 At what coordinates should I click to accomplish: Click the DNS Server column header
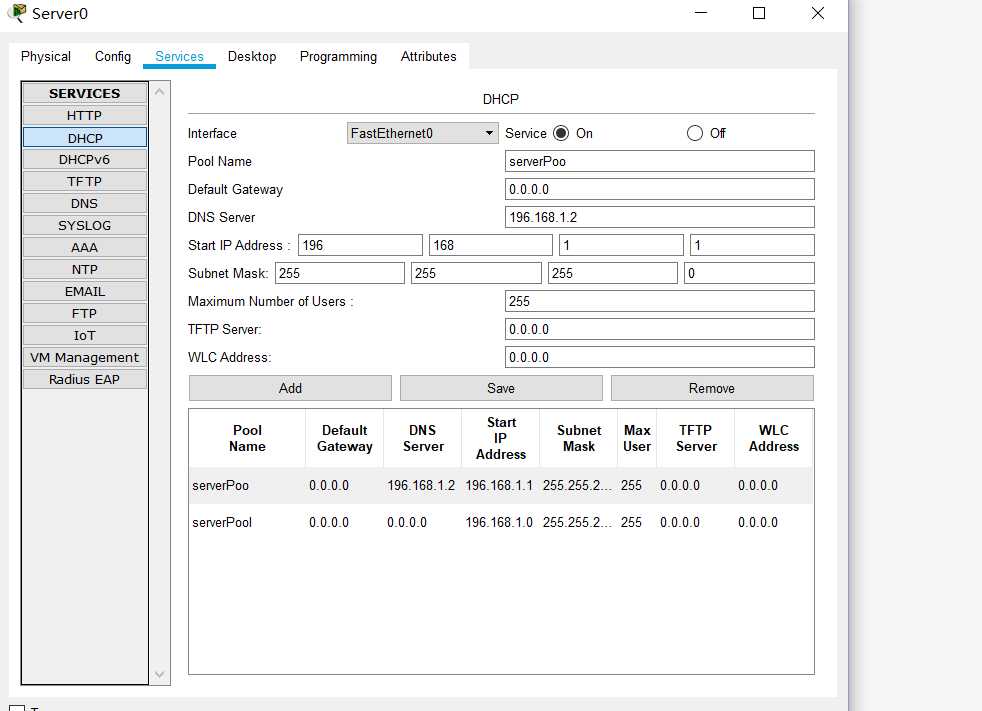point(423,439)
